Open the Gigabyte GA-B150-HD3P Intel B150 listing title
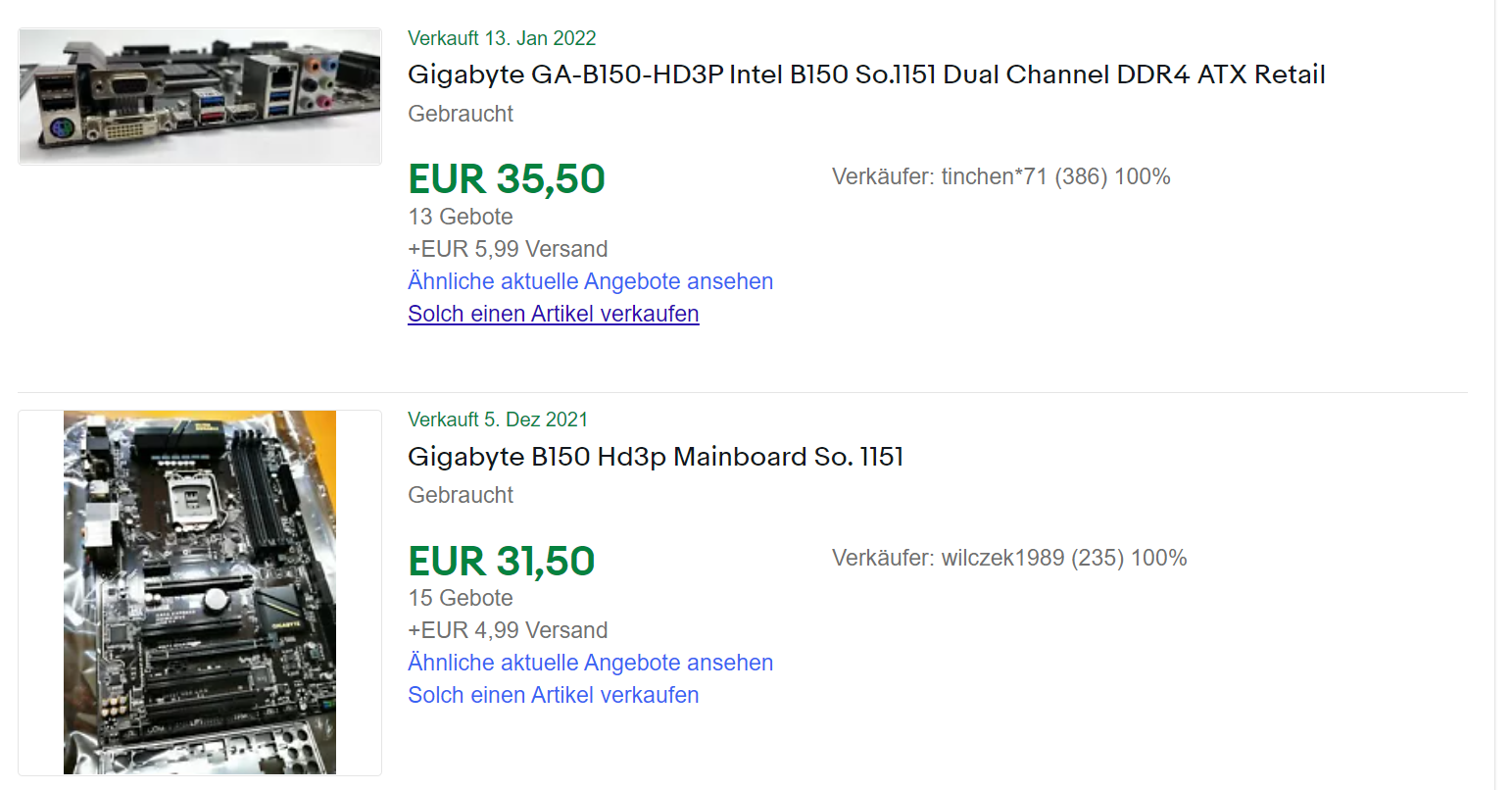The width and height of the screenshot is (1512, 790). point(866,74)
